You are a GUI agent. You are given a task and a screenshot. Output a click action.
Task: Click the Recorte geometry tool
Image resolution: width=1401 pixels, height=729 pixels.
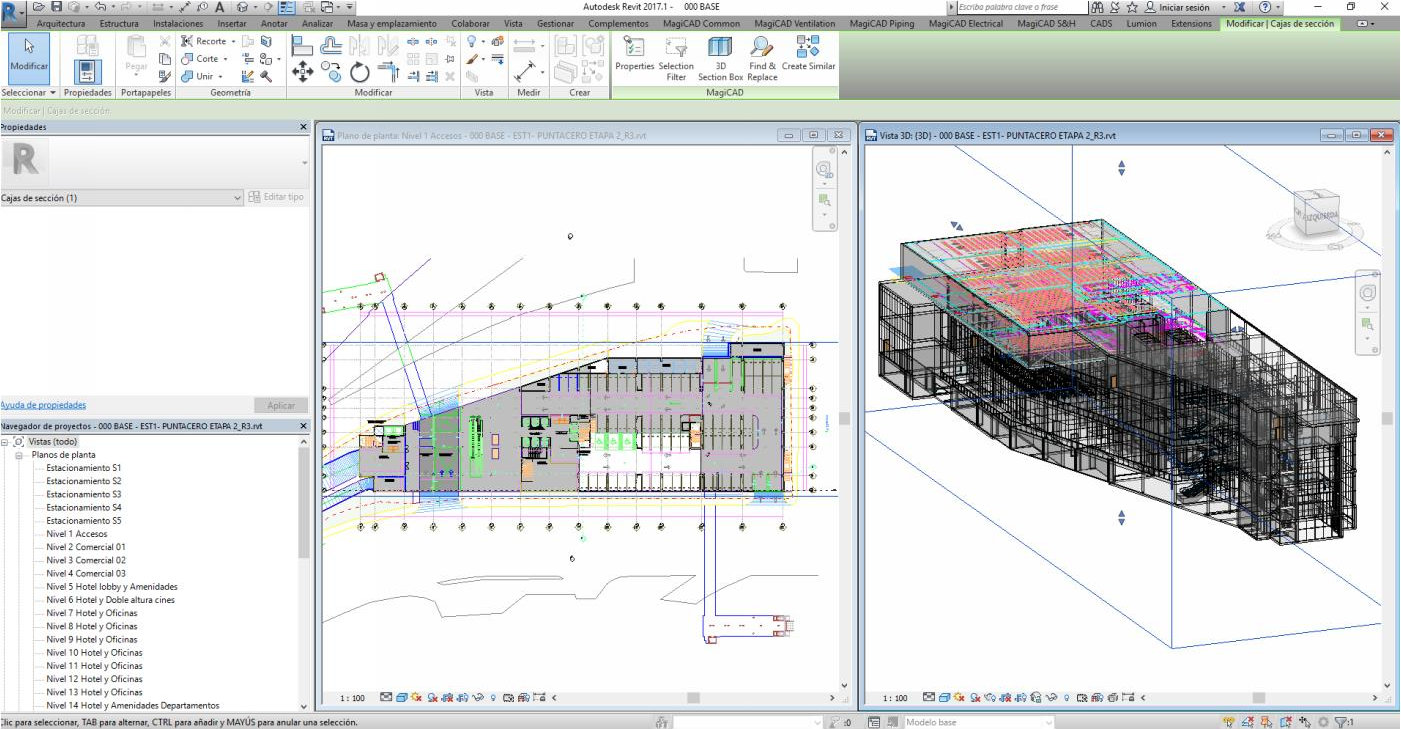203,41
